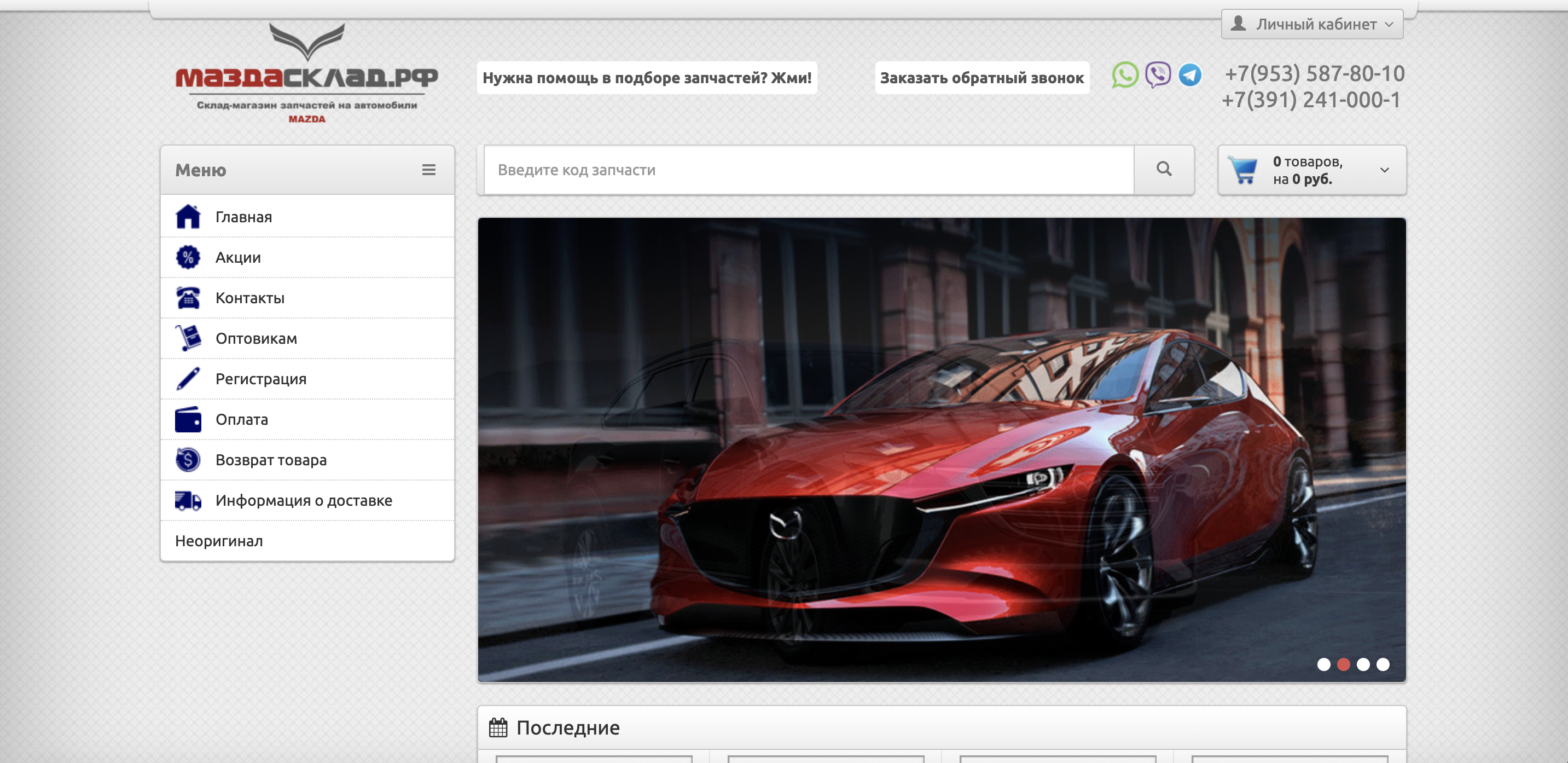Select the last slider dot
1568x763 pixels.
point(1383,664)
